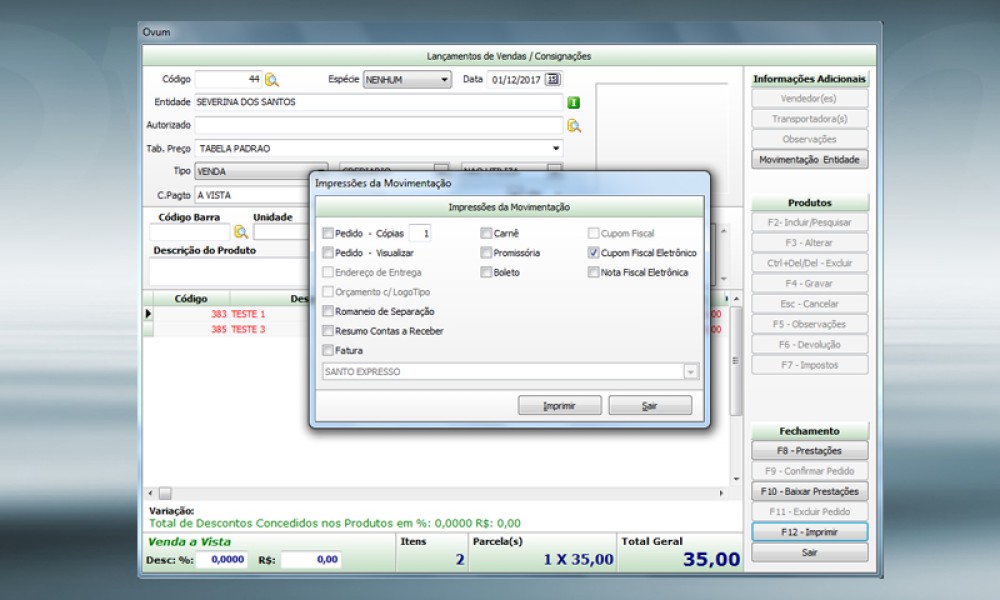Tick the Romaneio de Separação checkbox
Viewport: 1000px width, 600px height.
[x=328, y=311]
